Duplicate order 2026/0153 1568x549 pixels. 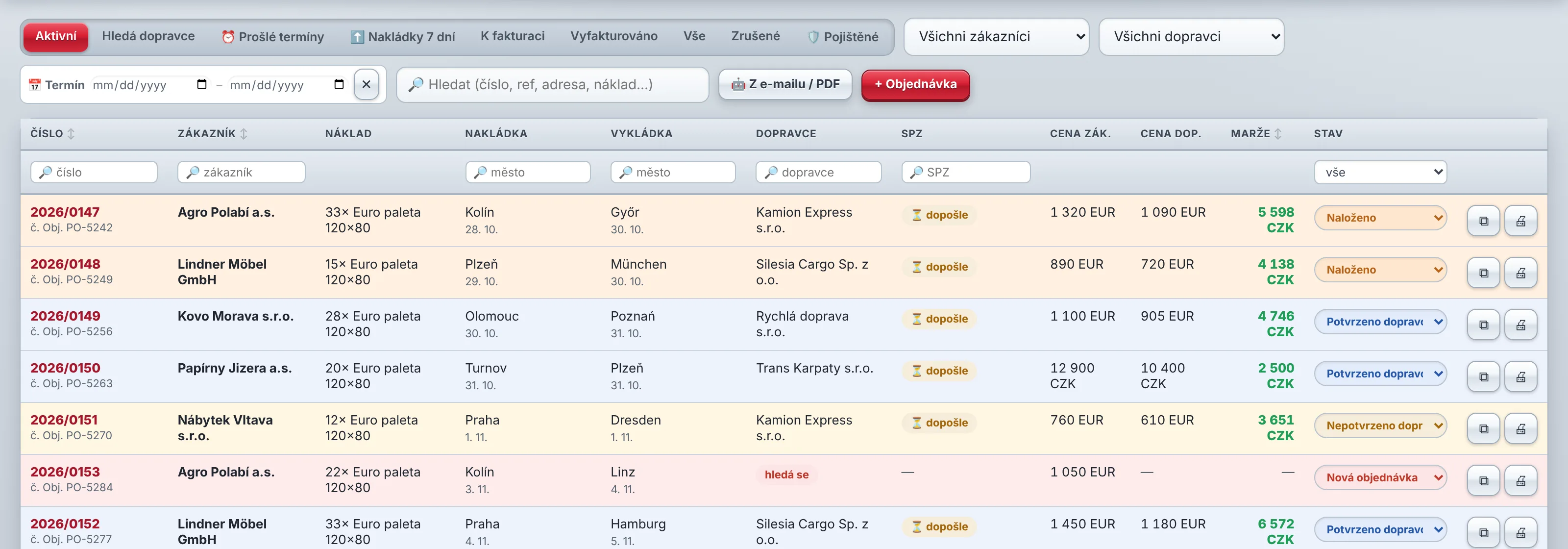(1483, 480)
